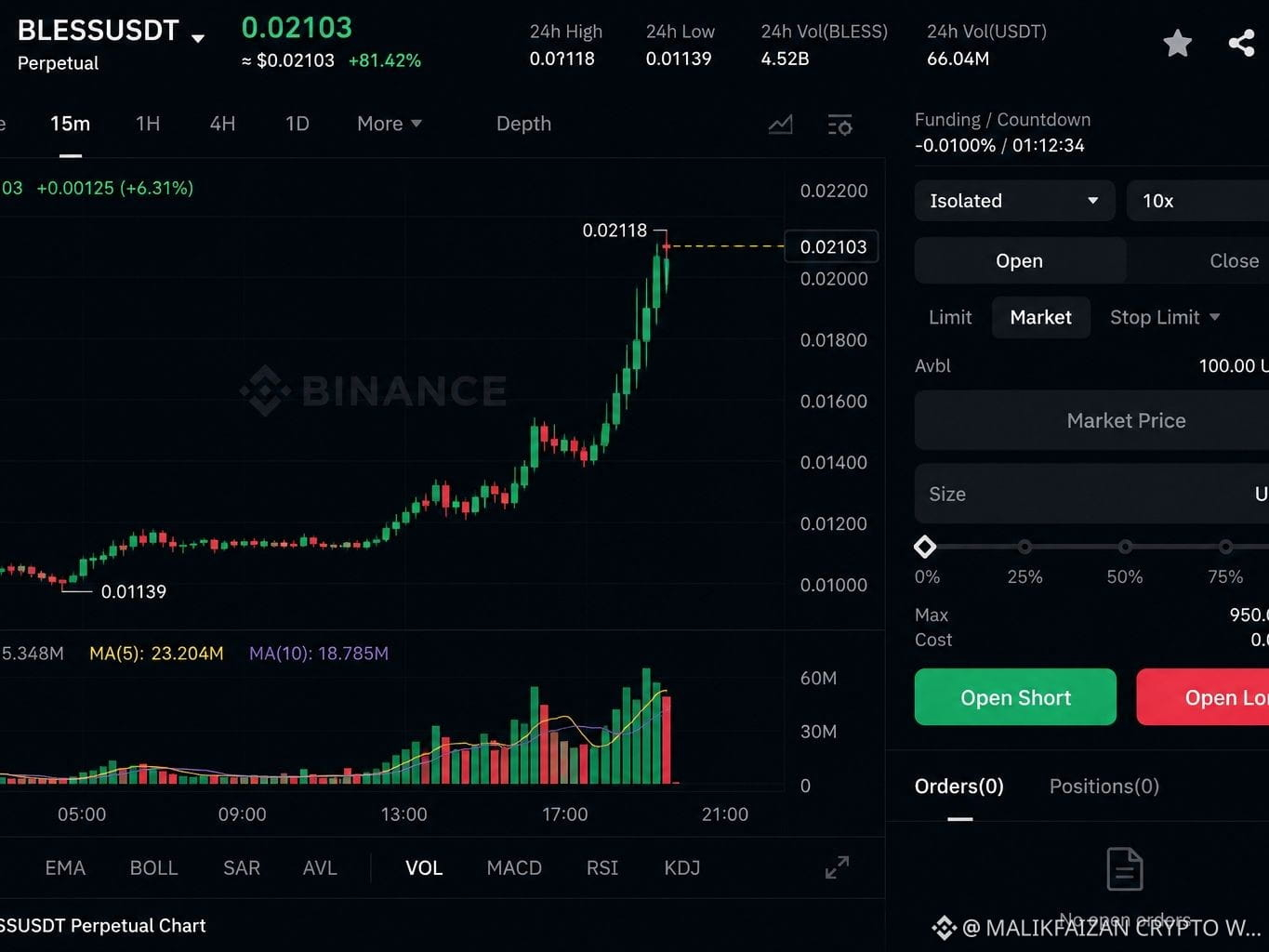Click the Size input field
Image resolution: width=1269 pixels, height=952 pixels.
tap(1091, 494)
